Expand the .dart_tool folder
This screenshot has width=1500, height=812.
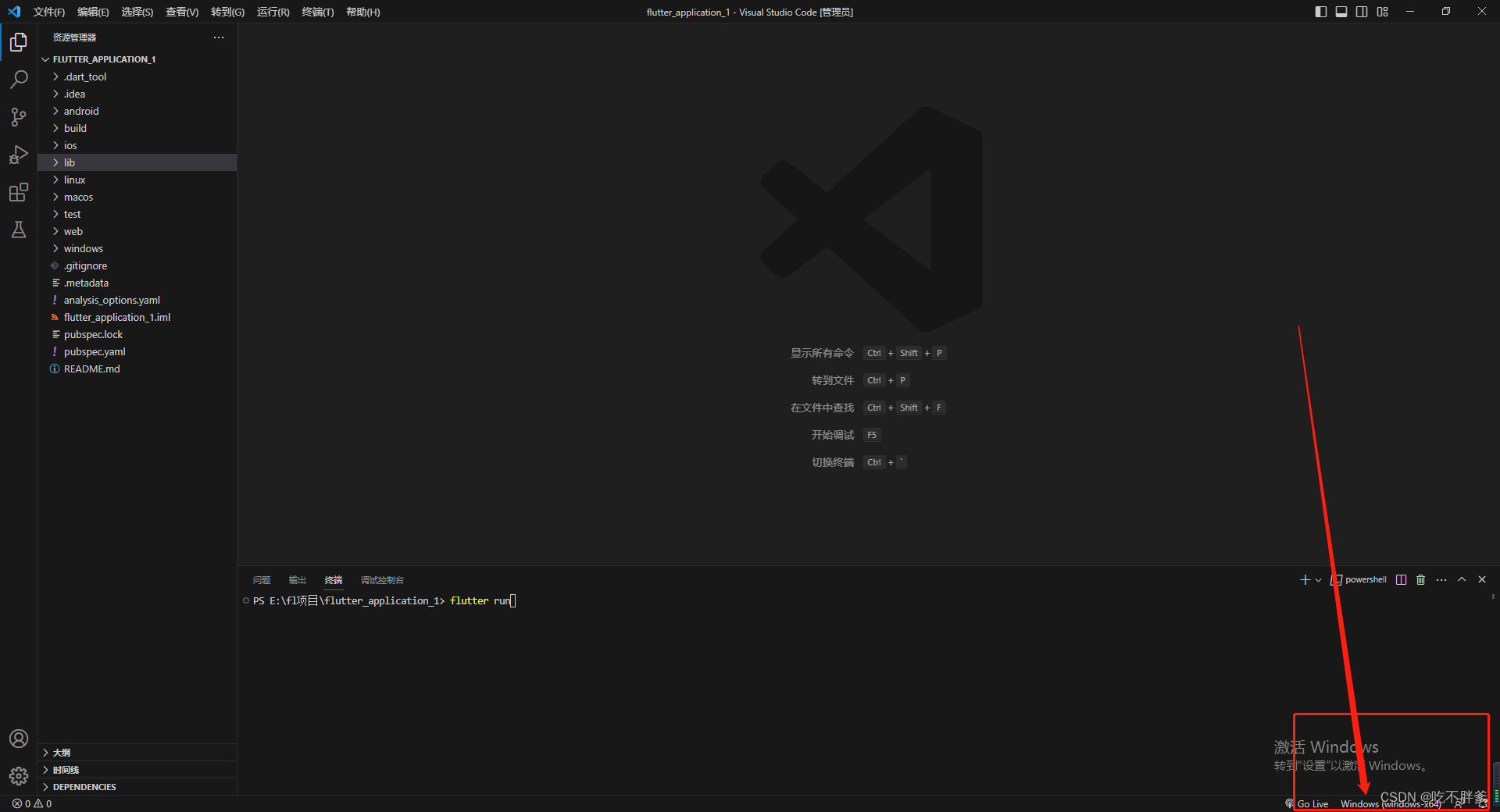tap(137, 77)
